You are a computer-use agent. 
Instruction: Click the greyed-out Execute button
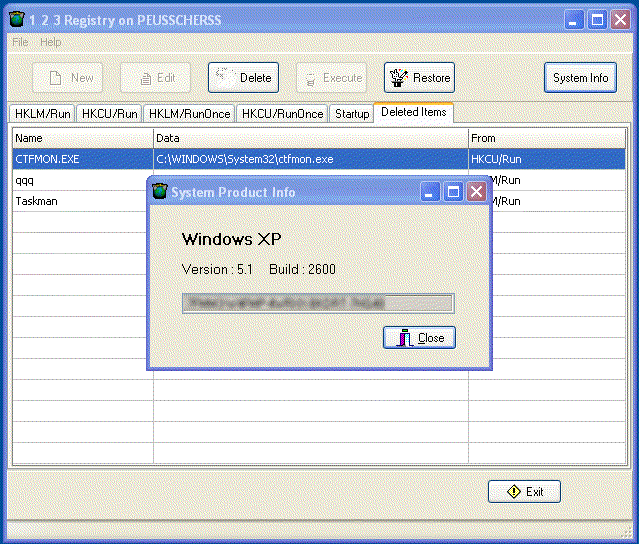[x=331, y=77]
